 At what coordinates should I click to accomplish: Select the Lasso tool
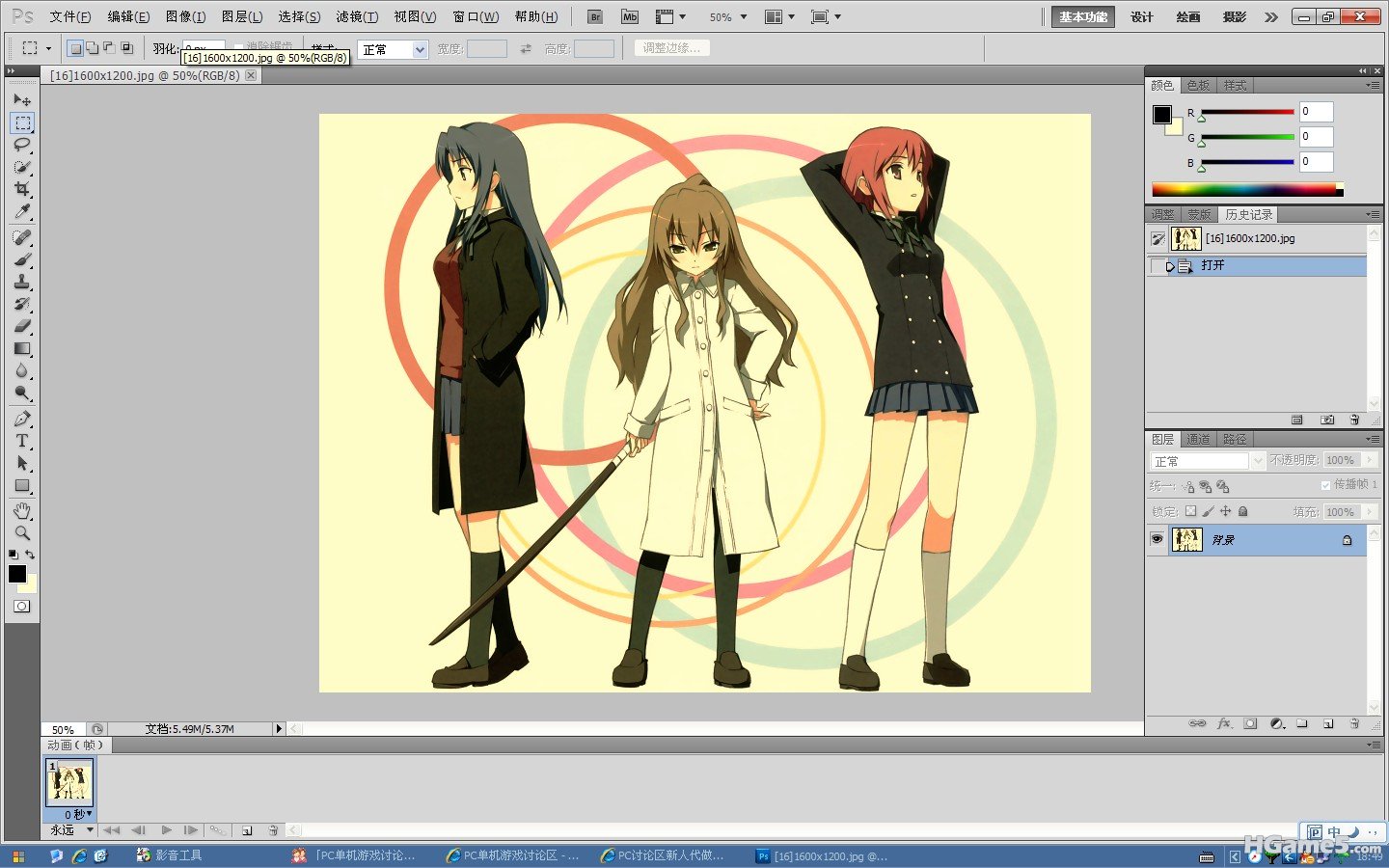22,145
